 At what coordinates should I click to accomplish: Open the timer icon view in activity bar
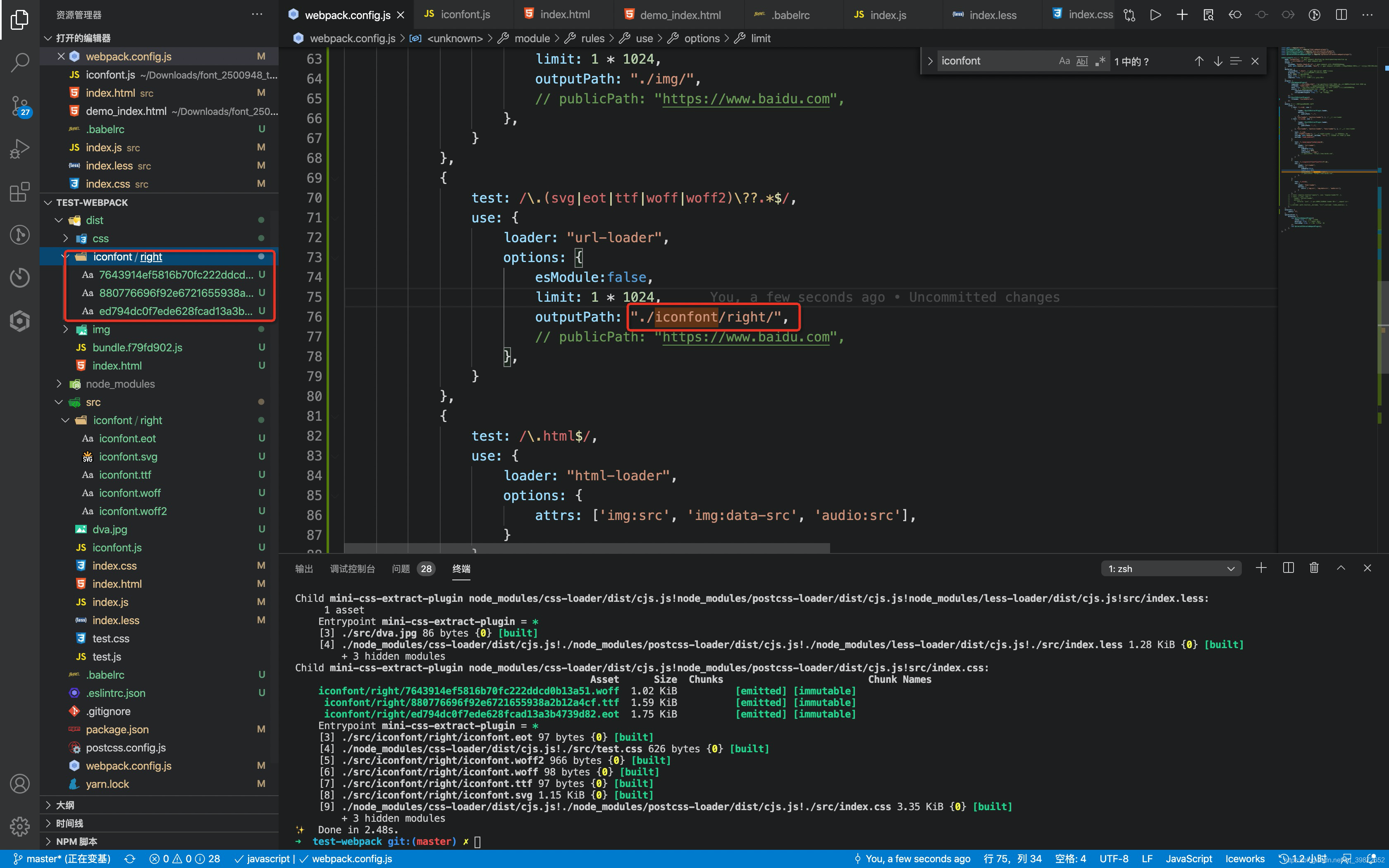tap(19, 278)
